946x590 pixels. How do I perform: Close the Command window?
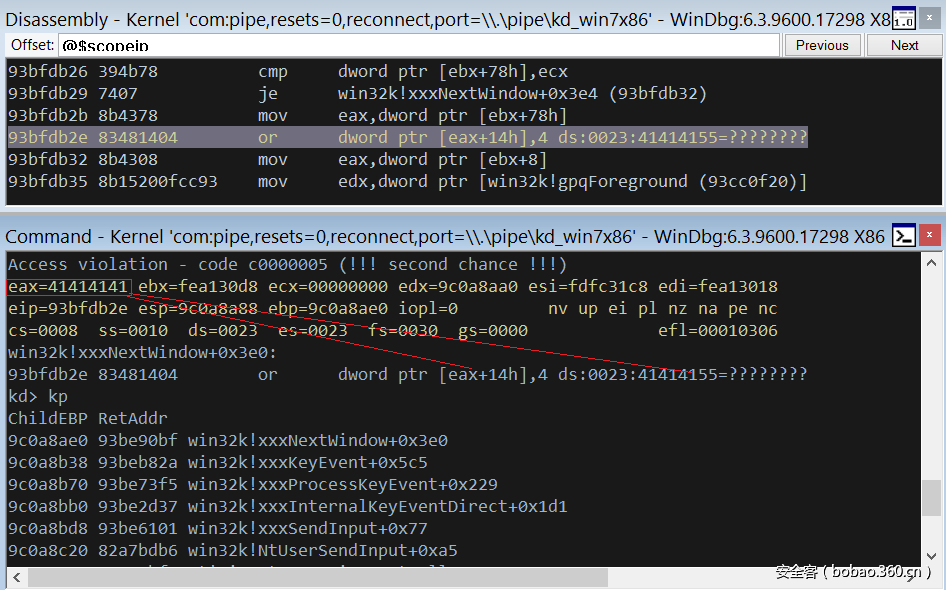930,236
